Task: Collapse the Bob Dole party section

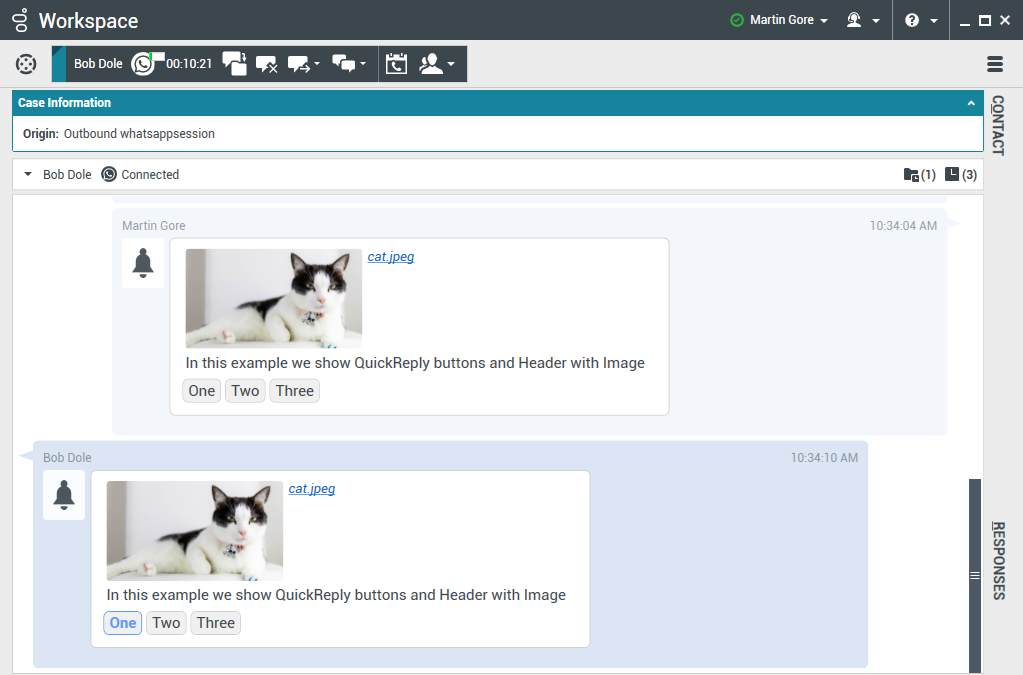Action: click(x=28, y=175)
